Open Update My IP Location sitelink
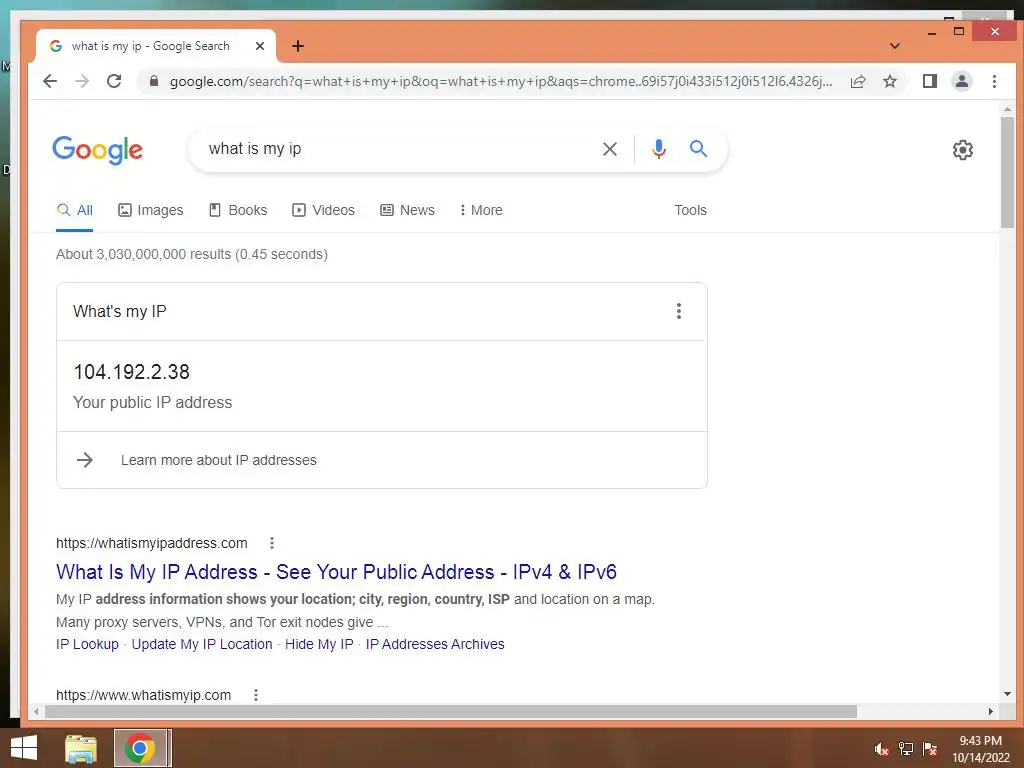This screenshot has height=768, width=1024. [x=202, y=644]
